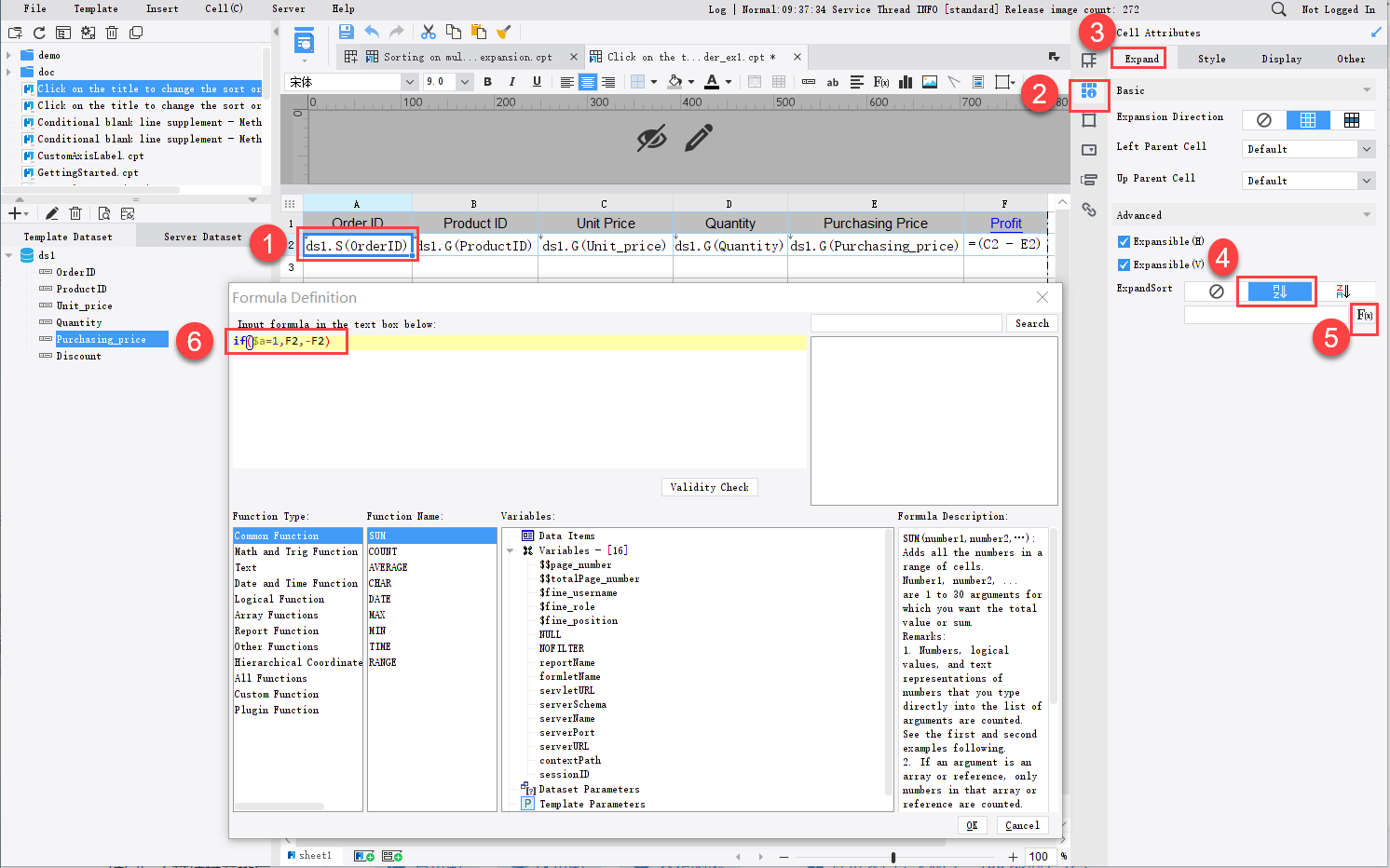Save the report with the floppy disk icon
This screenshot has width=1390, height=868.
click(346, 32)
